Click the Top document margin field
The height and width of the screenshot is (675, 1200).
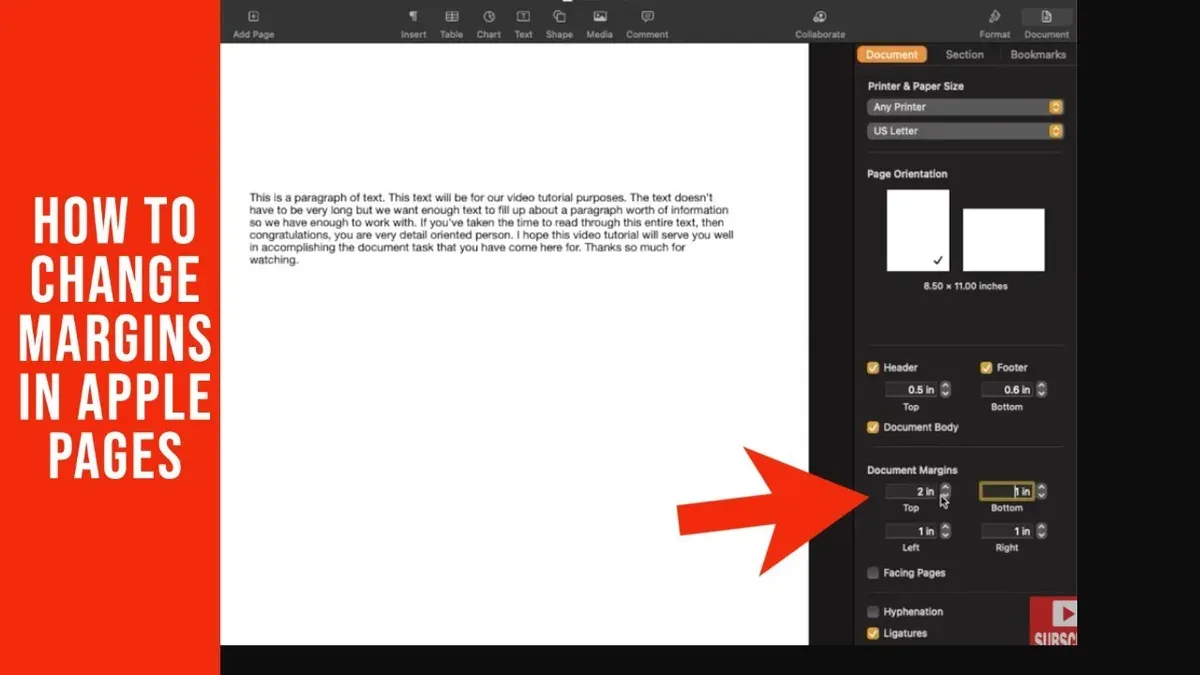912,491
